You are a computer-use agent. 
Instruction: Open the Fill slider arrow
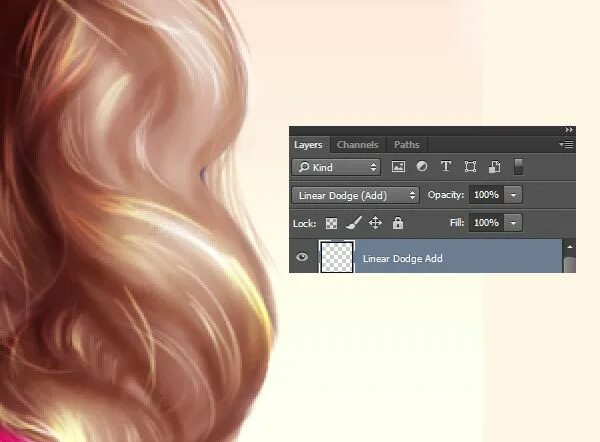coord(513,223)
